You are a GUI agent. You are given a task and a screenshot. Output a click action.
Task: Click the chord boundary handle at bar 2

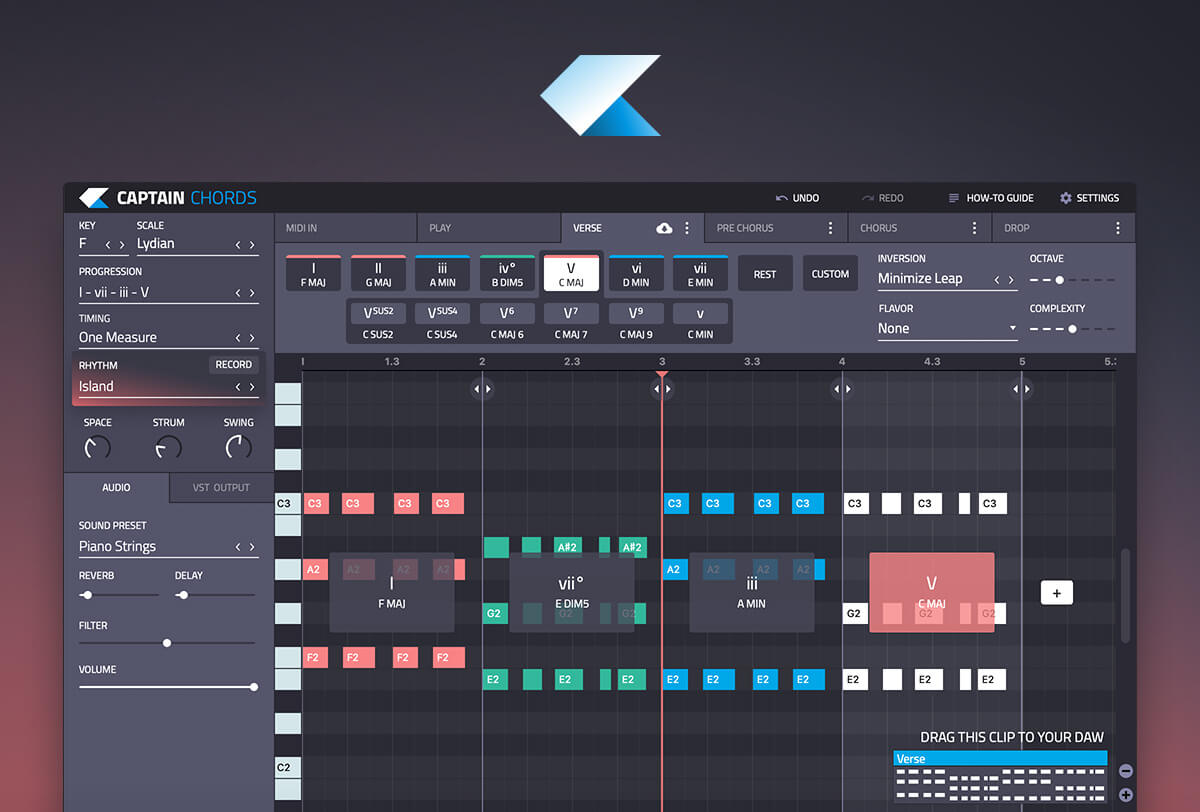[x=482, y=389]
